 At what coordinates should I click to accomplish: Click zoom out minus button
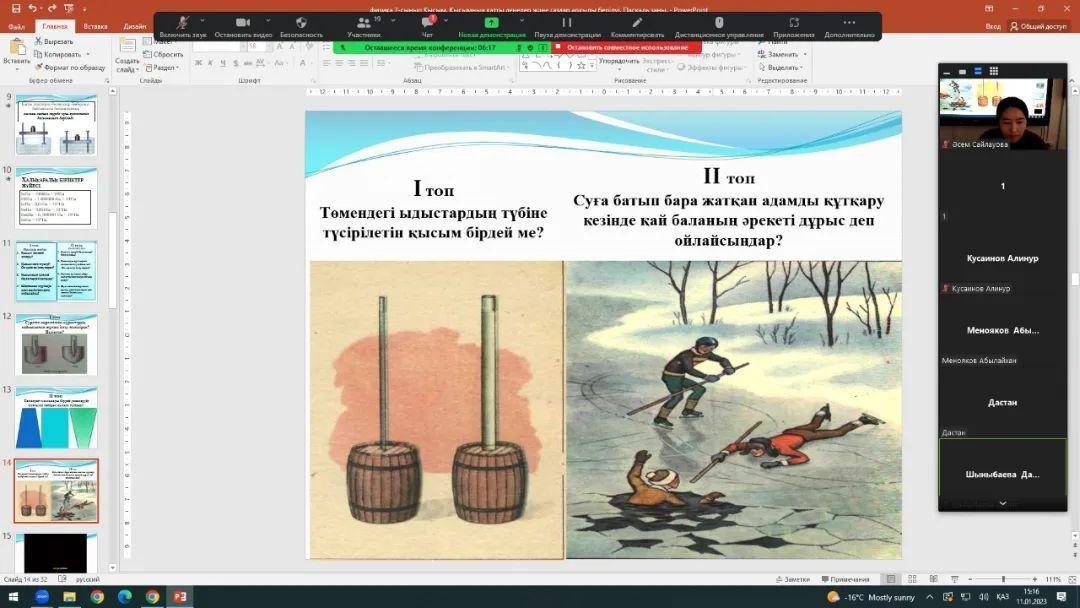[x=970, y=580]
